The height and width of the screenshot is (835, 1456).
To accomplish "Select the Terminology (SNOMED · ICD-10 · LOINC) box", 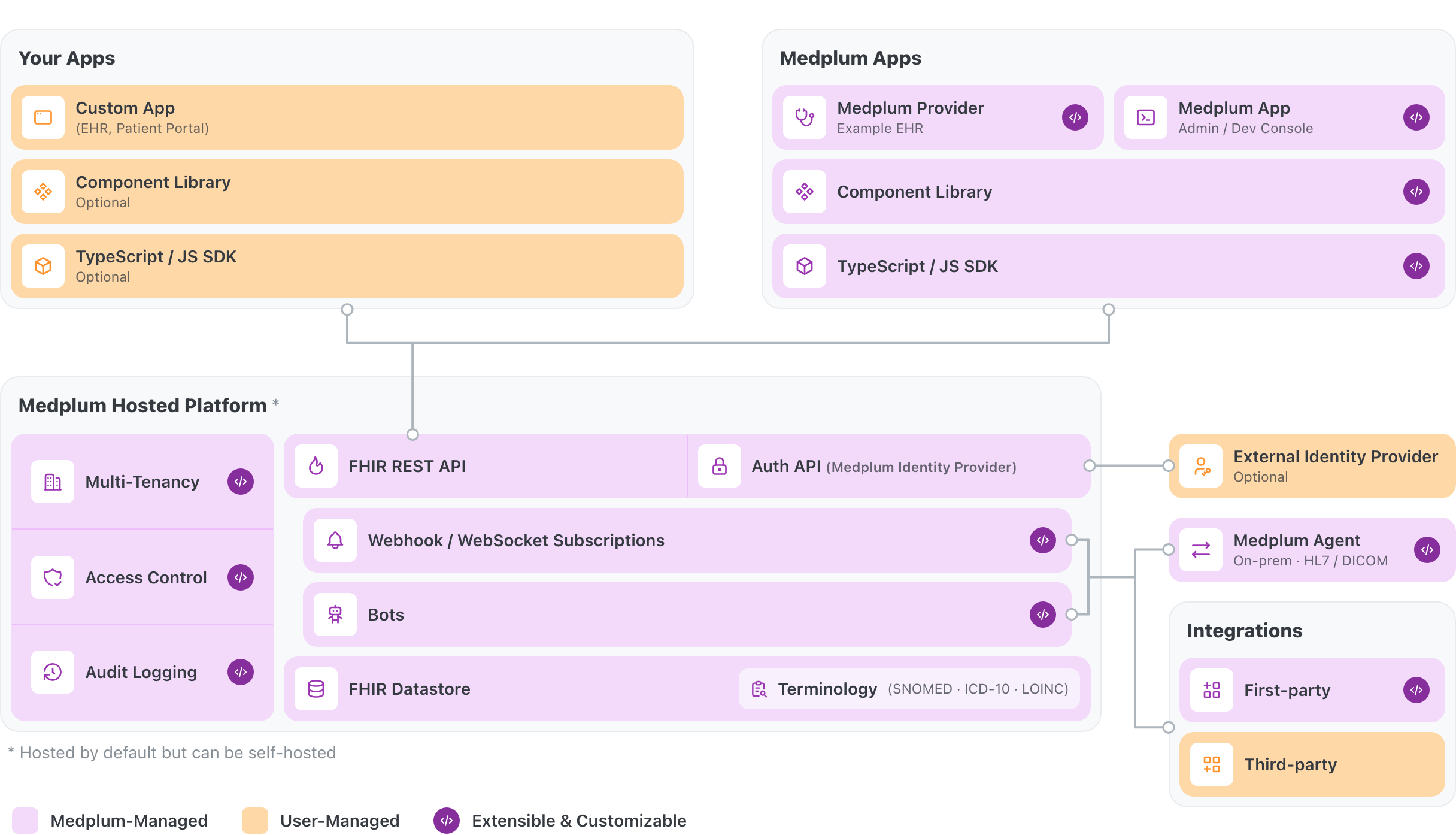I will (x=909, y=689).
